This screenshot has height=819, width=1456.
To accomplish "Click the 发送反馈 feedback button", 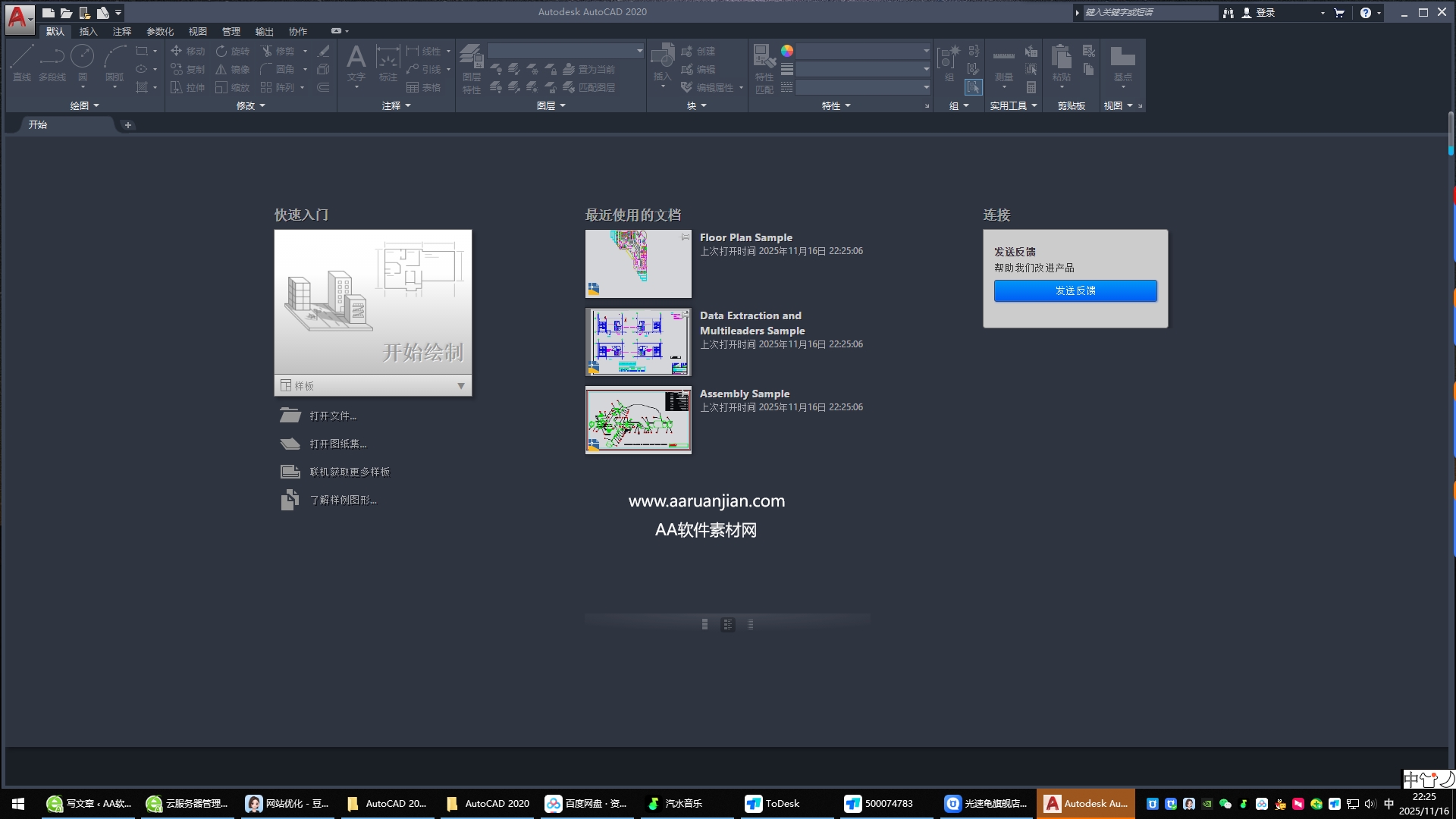I will 1075,290.
